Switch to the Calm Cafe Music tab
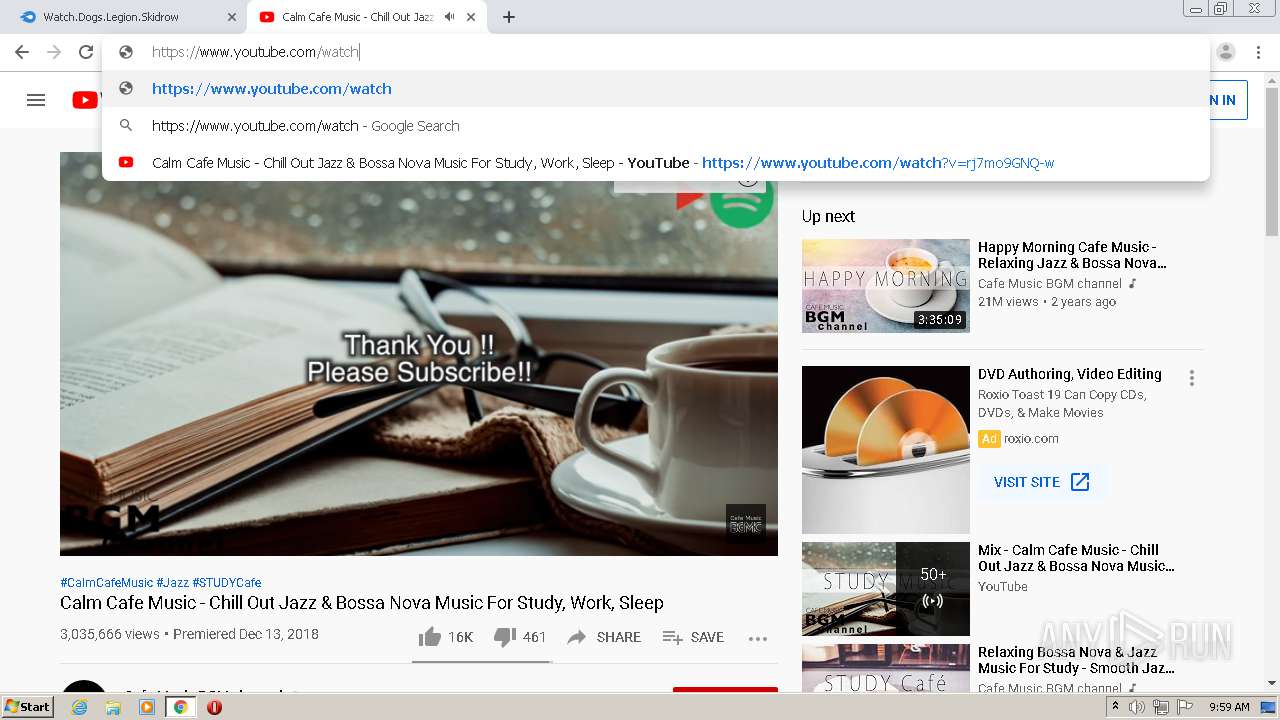Image resolution: width=1280 pixels, height=720 pixels. tap(366, 17)
